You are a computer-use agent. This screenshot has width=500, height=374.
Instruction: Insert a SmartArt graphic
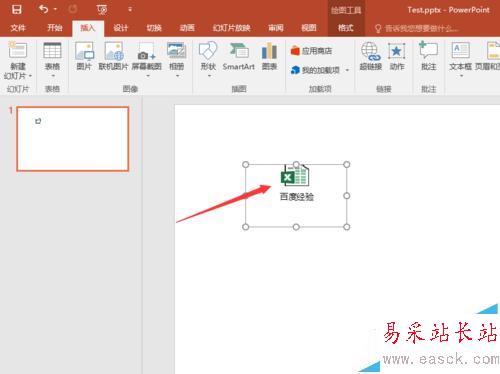[239, 56]
